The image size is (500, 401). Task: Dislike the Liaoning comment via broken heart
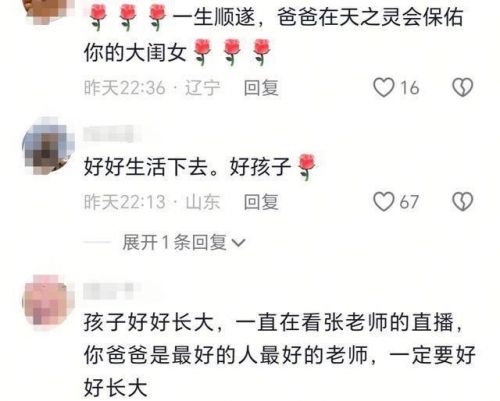click(462, 88)
